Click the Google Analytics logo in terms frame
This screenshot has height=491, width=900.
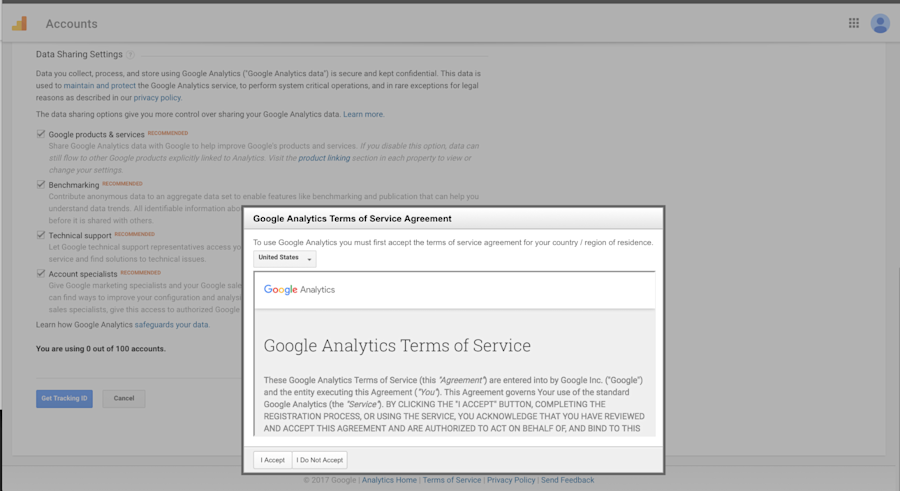pyautogui.click(x=299, y=289)
